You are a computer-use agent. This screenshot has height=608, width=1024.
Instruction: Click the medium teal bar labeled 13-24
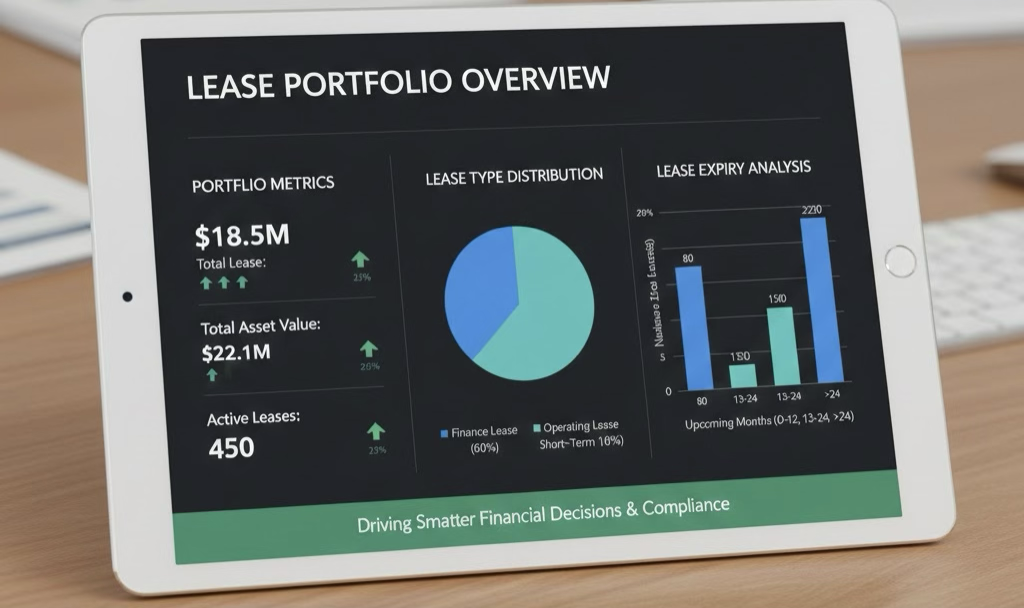click(780, 345)
